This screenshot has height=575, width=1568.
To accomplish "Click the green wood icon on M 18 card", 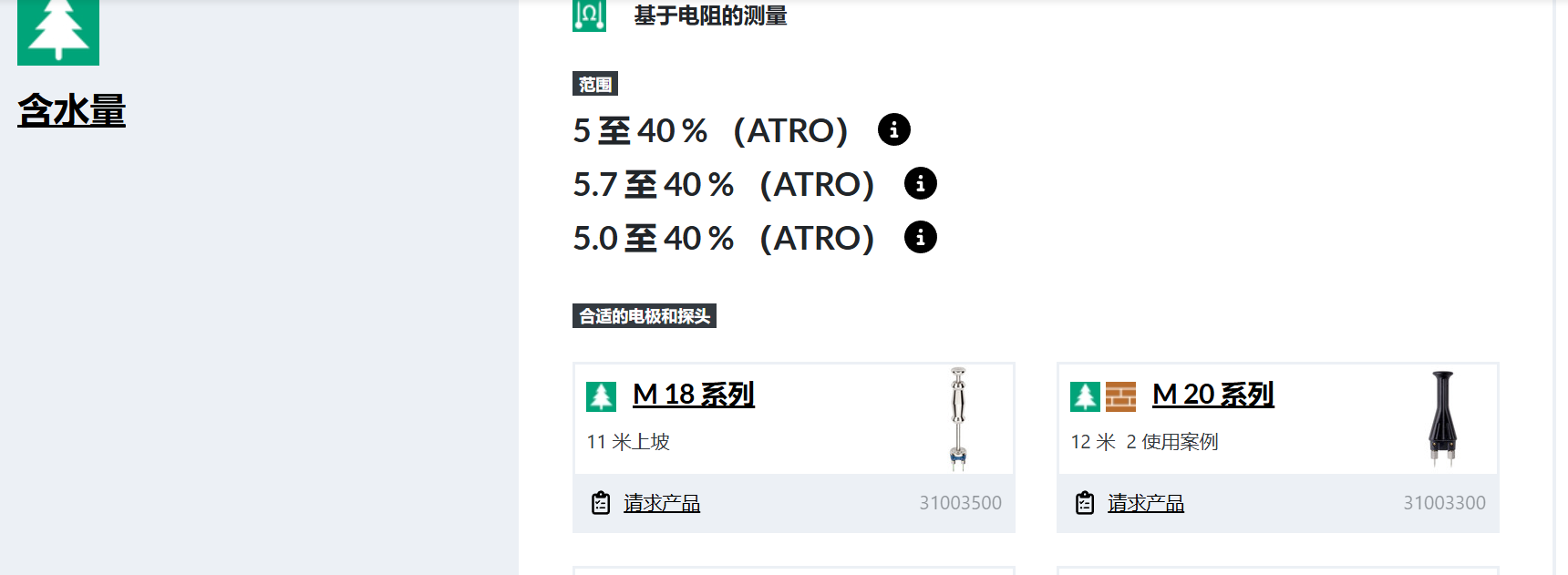I will tap(601, 396).
